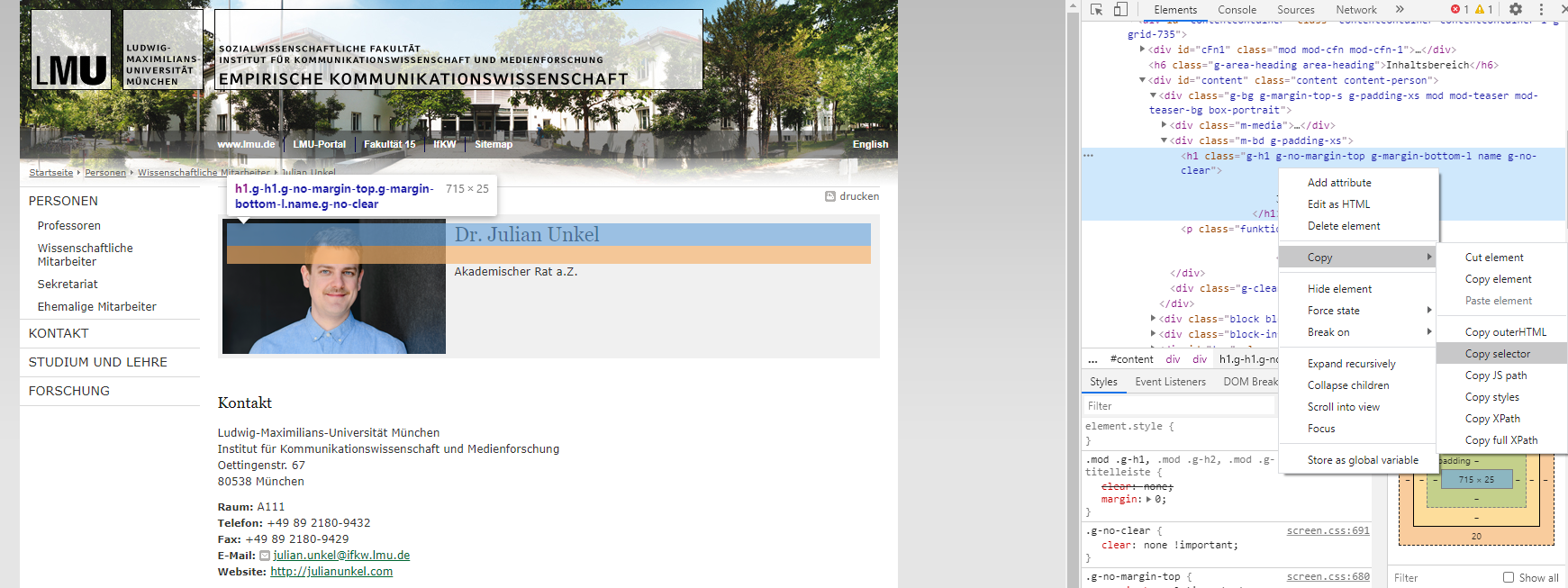Open the www.lmu.de link
This screenshot has height=588, width=1568.
pyautogui.click(x=246, y=144)
